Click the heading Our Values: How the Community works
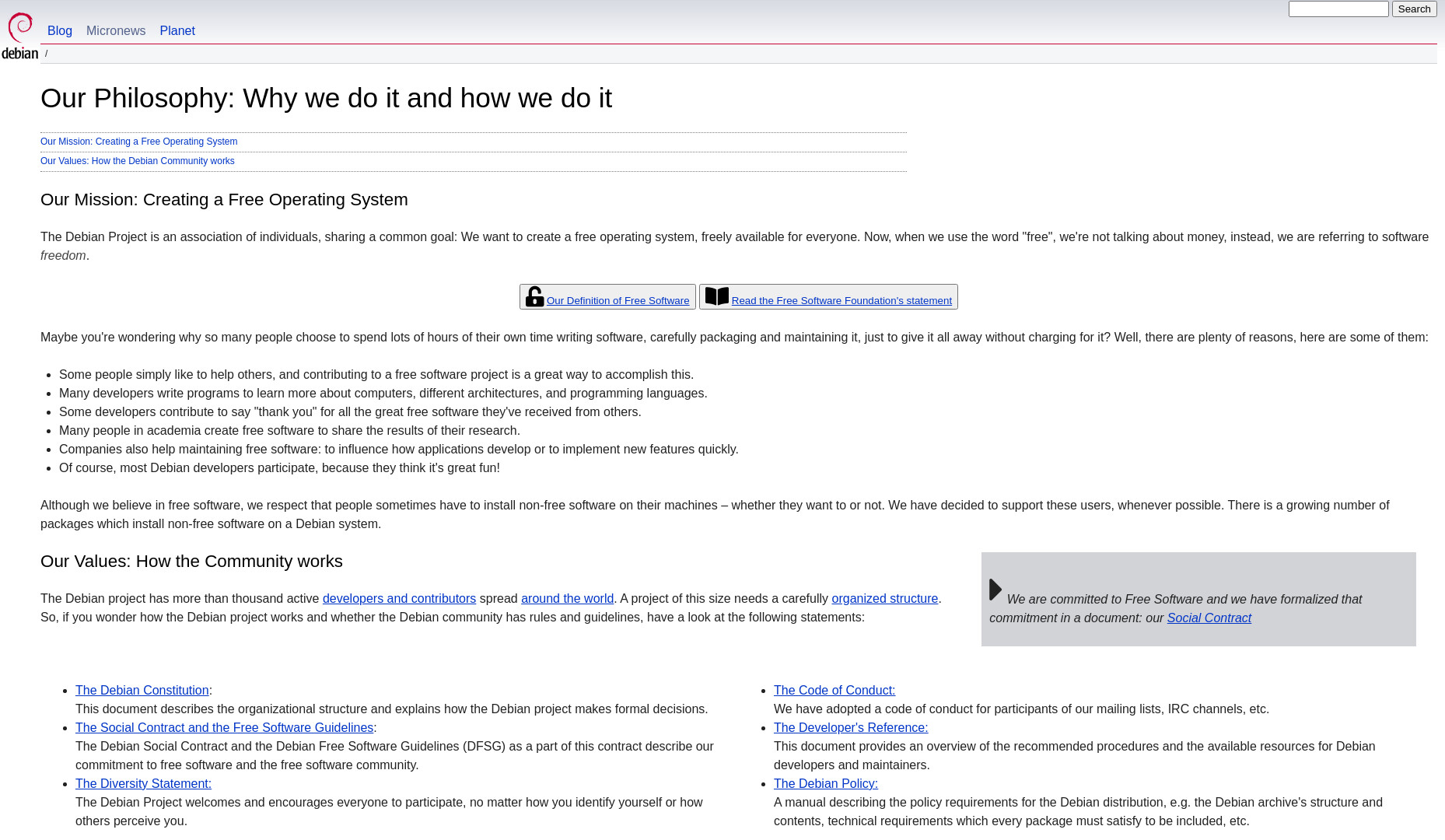1445x840 pixels. pos(191,562)
